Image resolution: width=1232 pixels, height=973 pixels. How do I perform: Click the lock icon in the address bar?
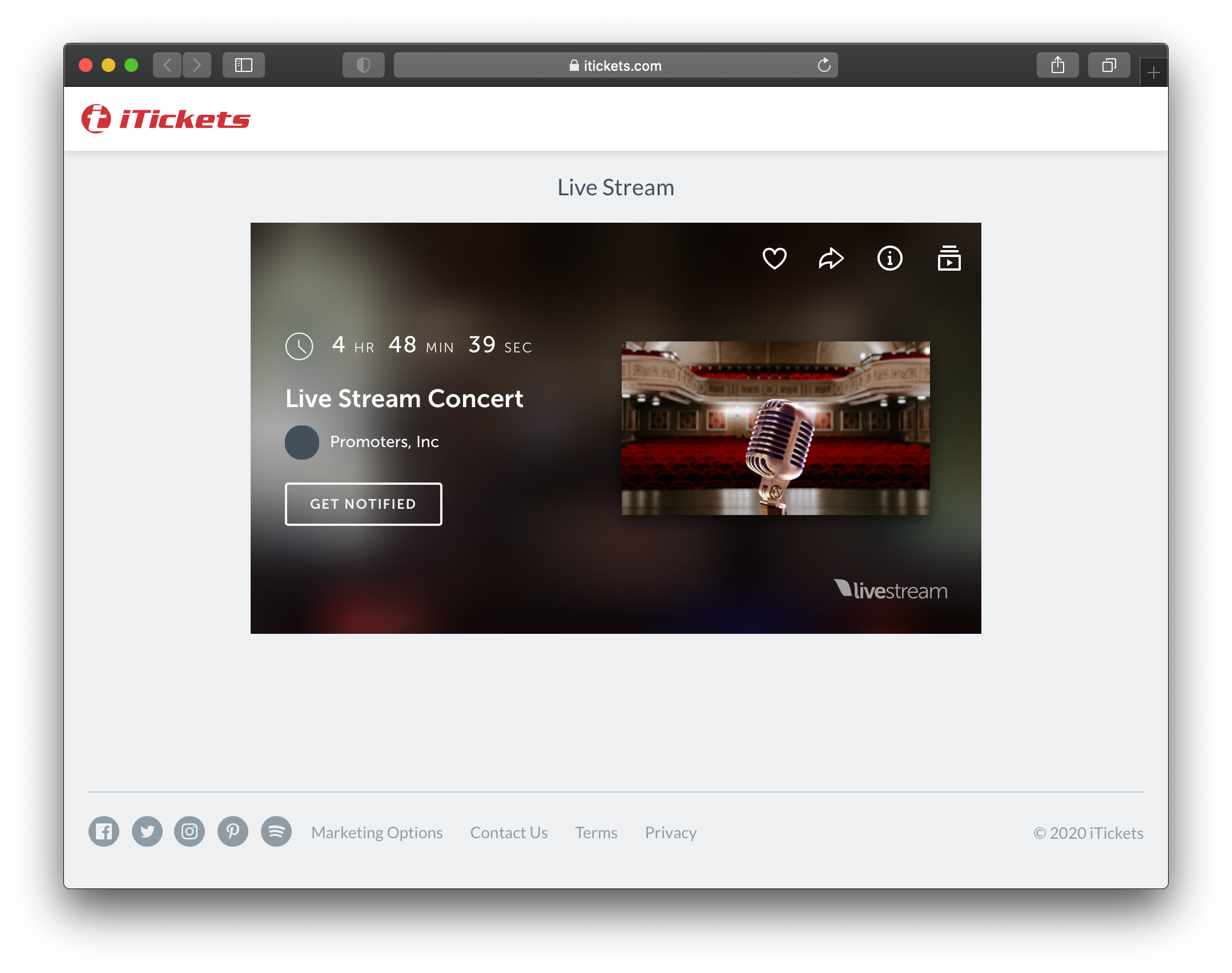(x=574, y=65)
